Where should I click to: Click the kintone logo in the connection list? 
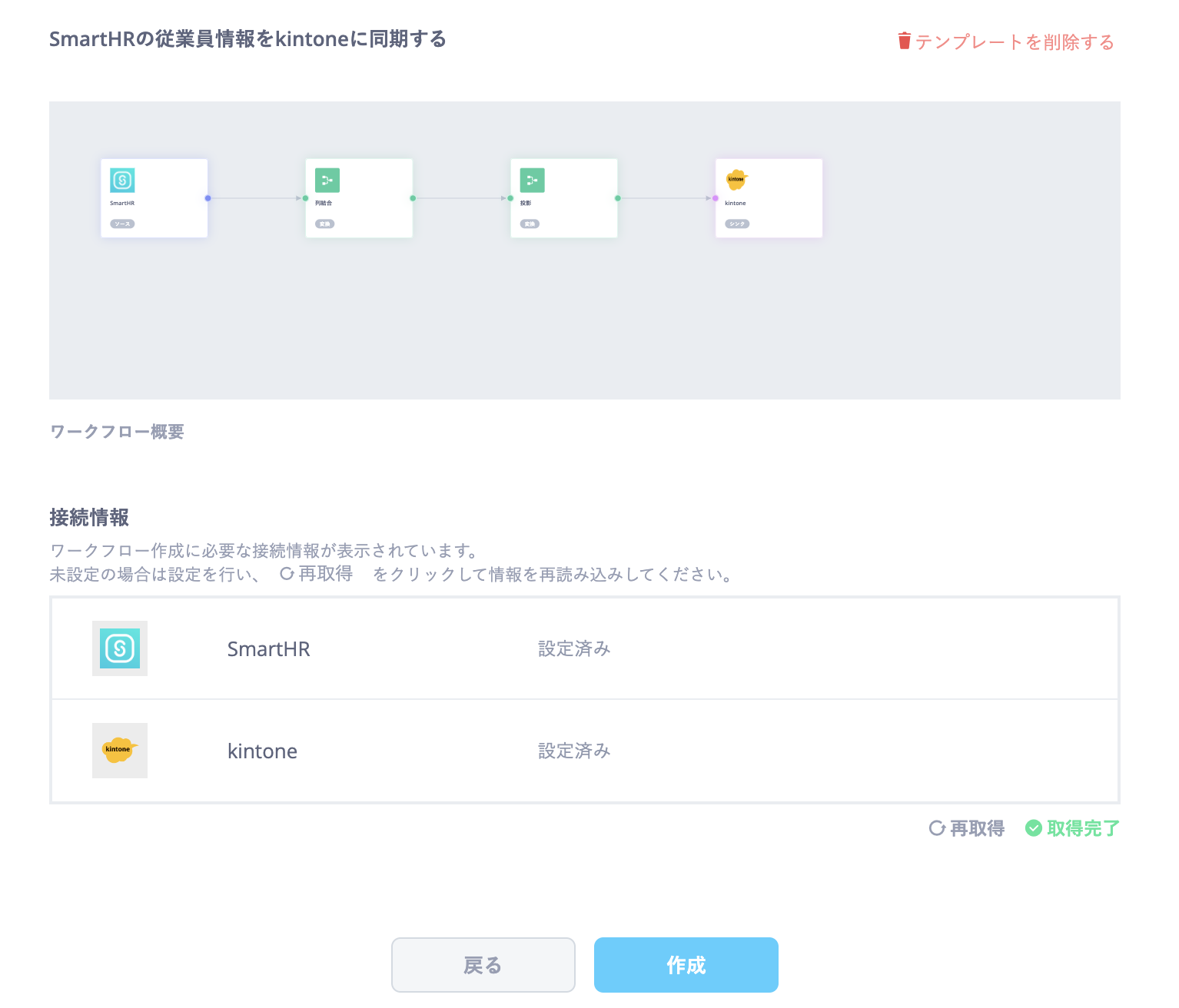click(x=120, y=751)
